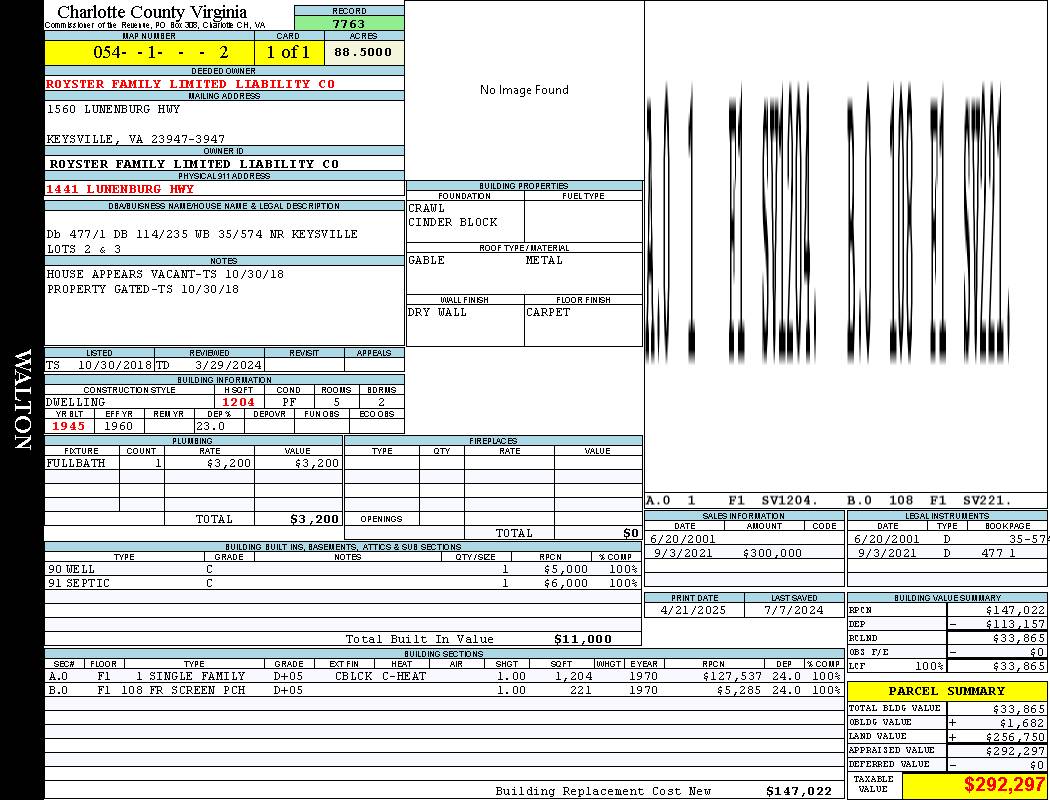1050x800 pixels.
Task: Click Total Built In Value $11,000
Action: 583,639
